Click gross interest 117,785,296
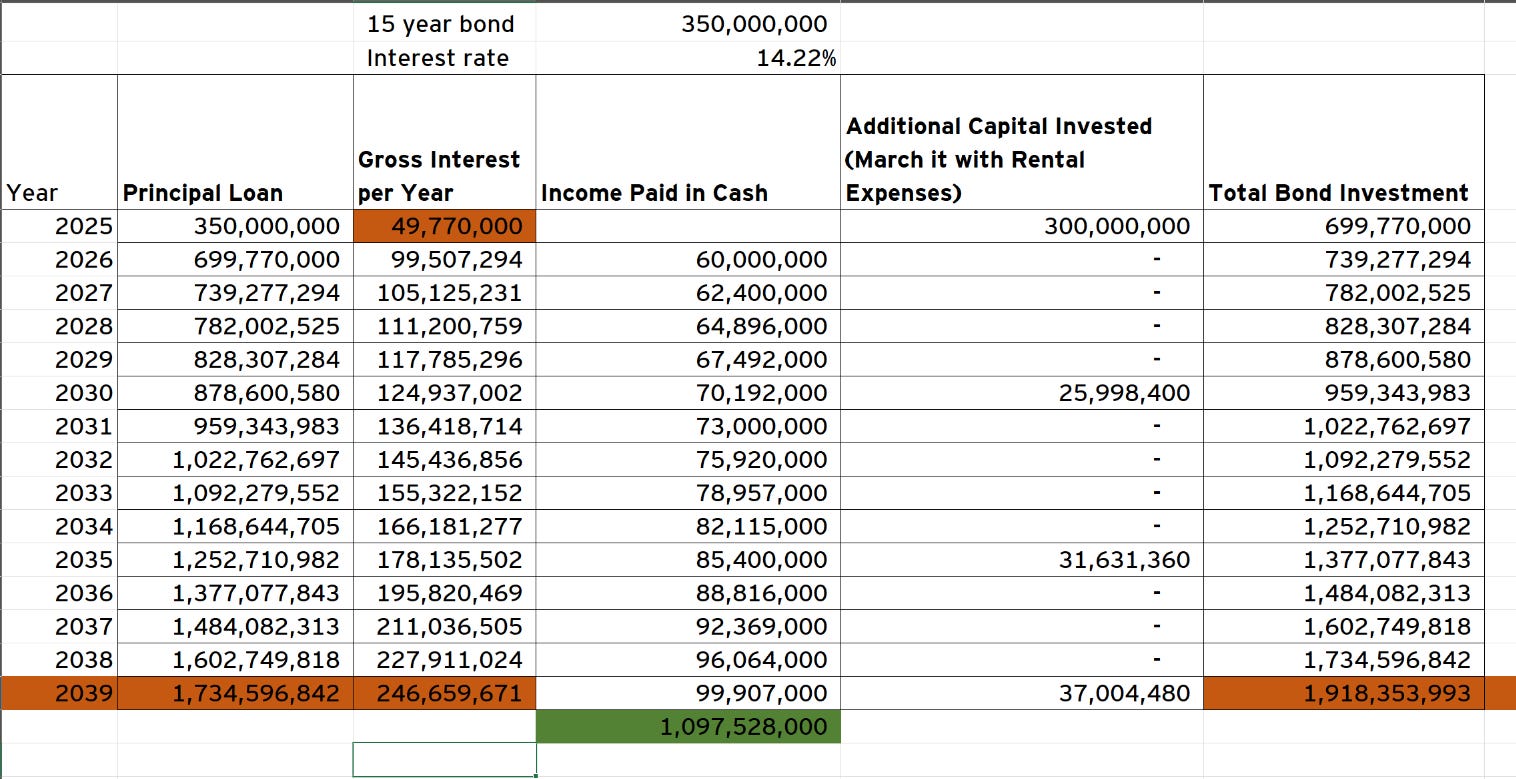 (444, 360)
